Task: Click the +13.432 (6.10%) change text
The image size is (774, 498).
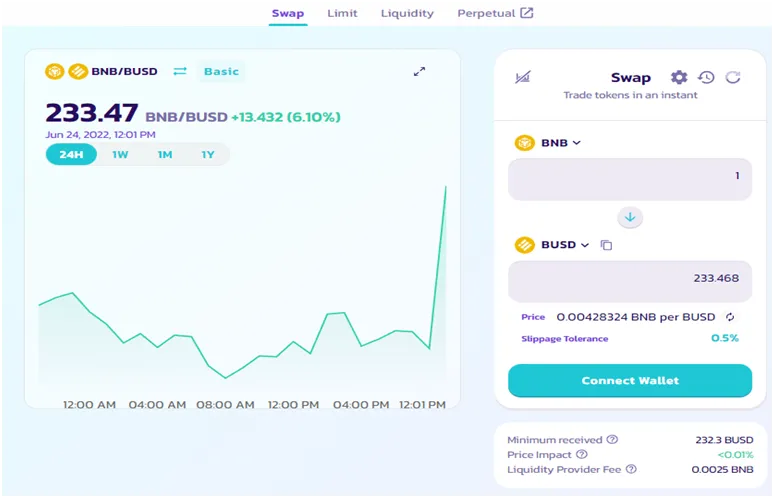Action: pyautogui.click(x=286, y=117)
